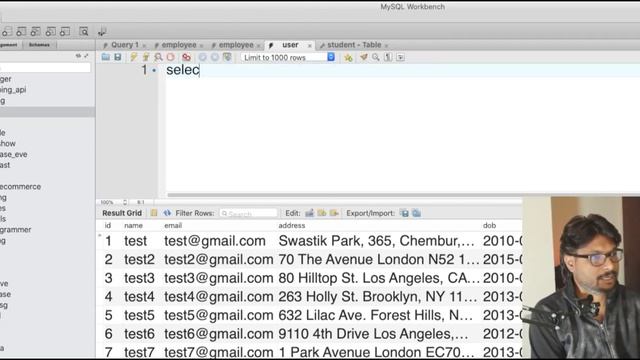Click the id column header
Screen dimensions: 640x360
click(x=108, y=225)
